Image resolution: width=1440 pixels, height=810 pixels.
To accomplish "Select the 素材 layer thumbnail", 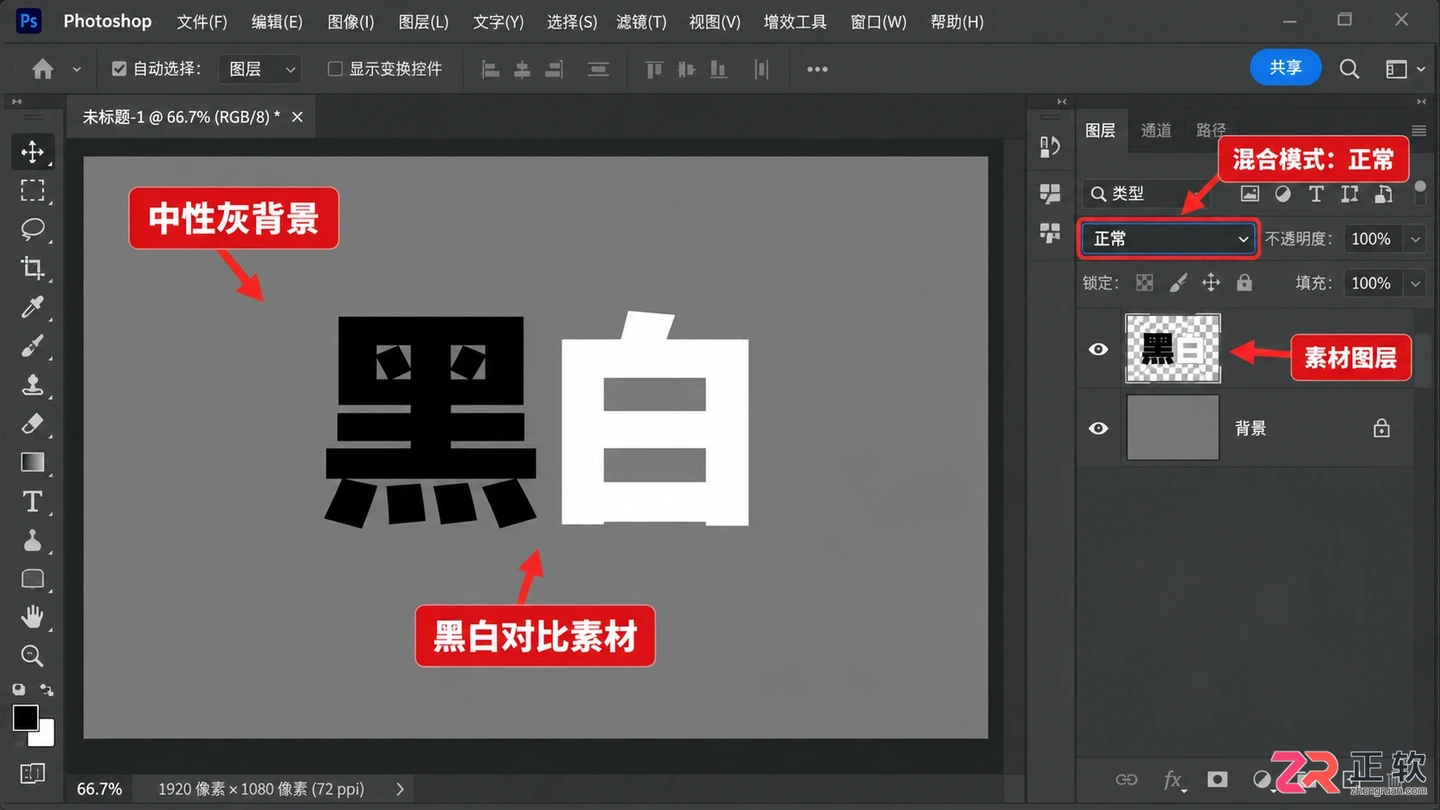I will [x=1173, y=349].
